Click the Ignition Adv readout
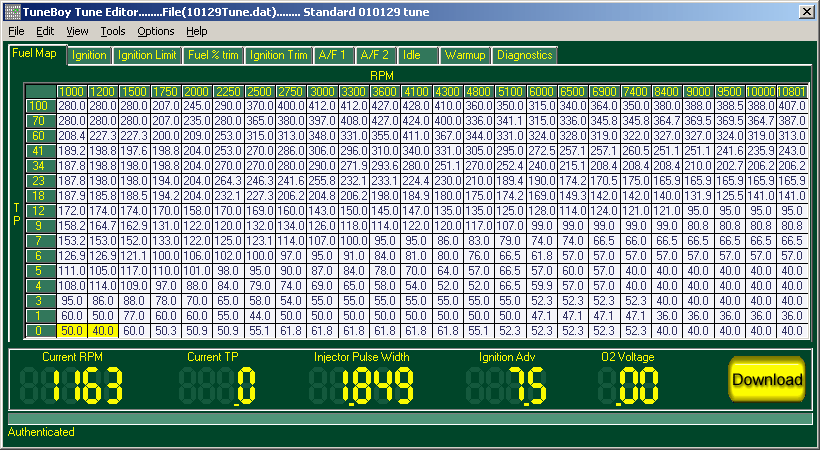The width and height of the screenshot is (820, 450). pos(507,386)
